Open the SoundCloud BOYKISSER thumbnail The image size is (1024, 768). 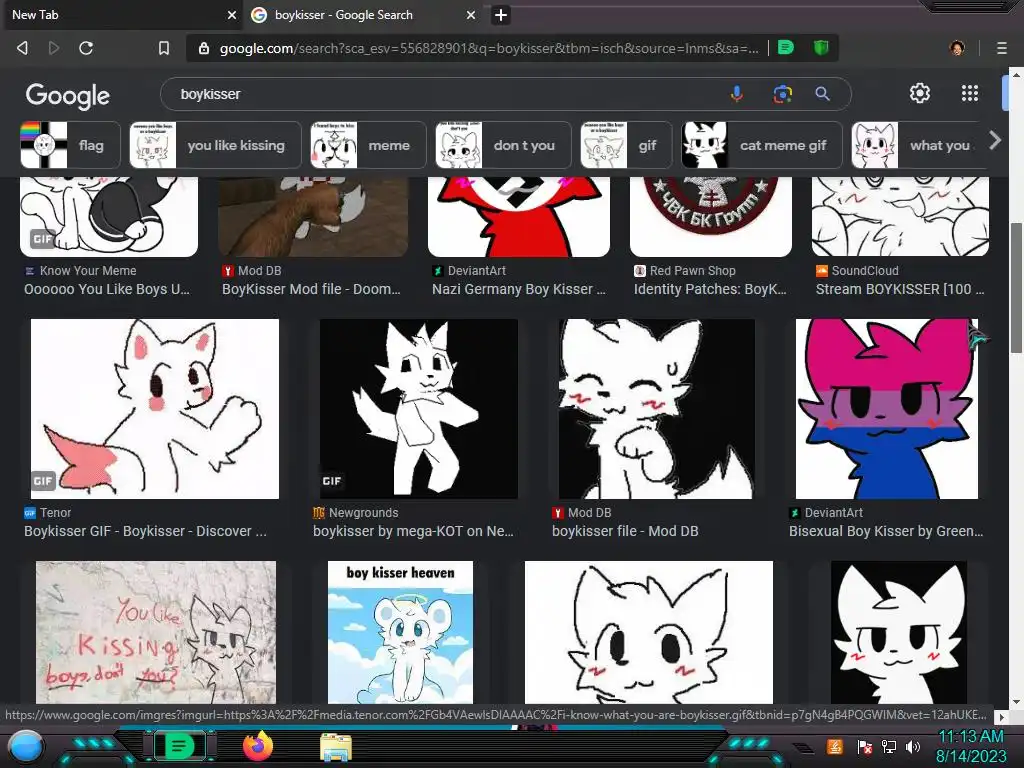tap(900, 217)
